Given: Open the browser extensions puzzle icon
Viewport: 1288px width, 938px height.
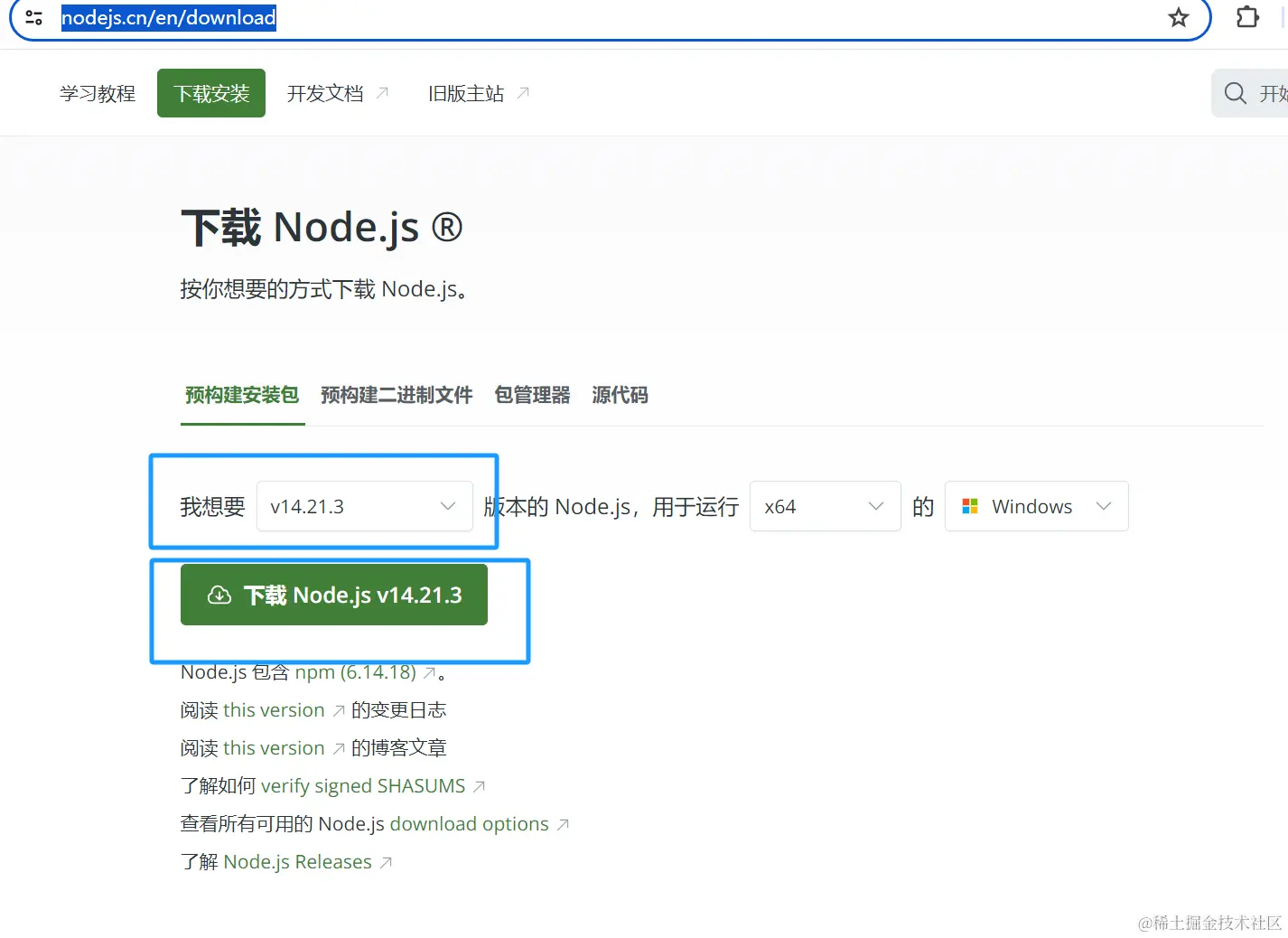Looking at the screenshot, I should click(1247, 17).
